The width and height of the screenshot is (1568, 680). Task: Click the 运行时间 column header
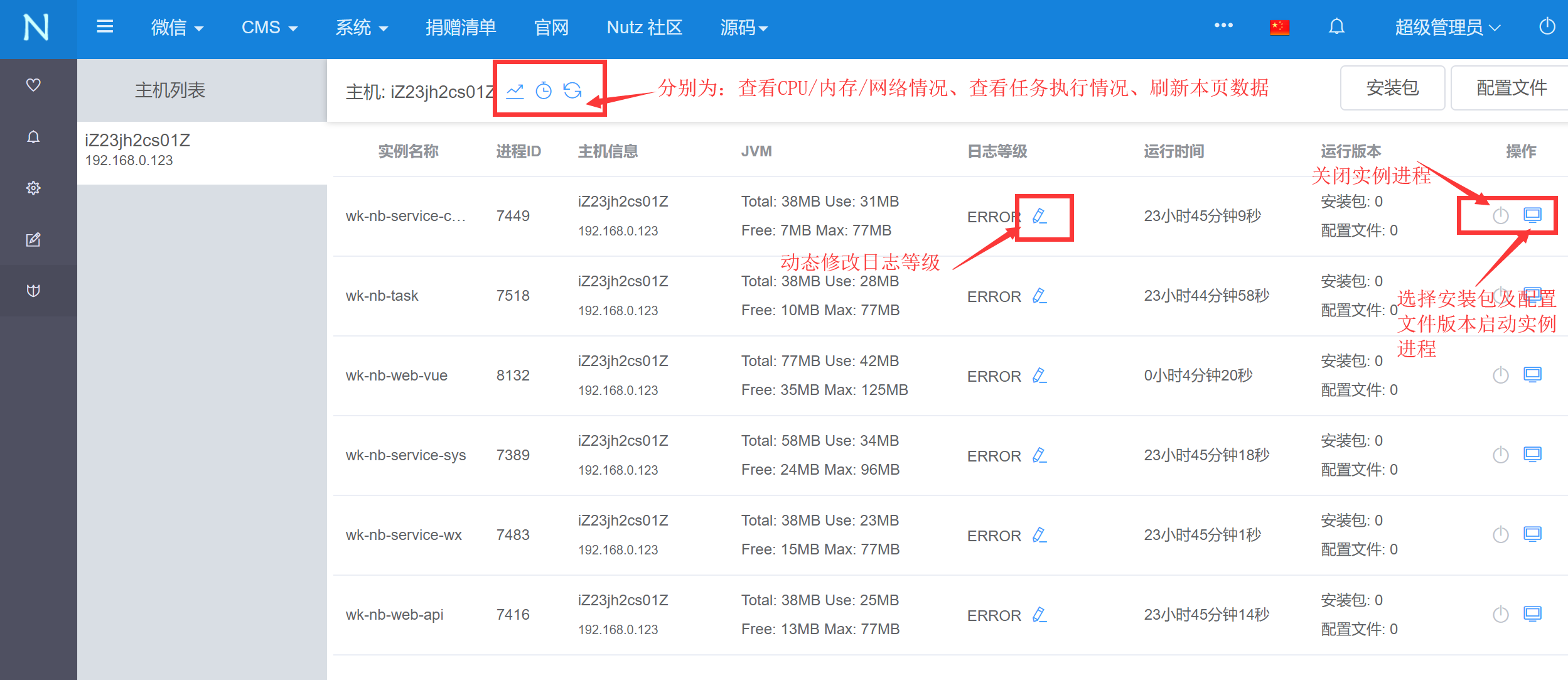coord(1174,151)
